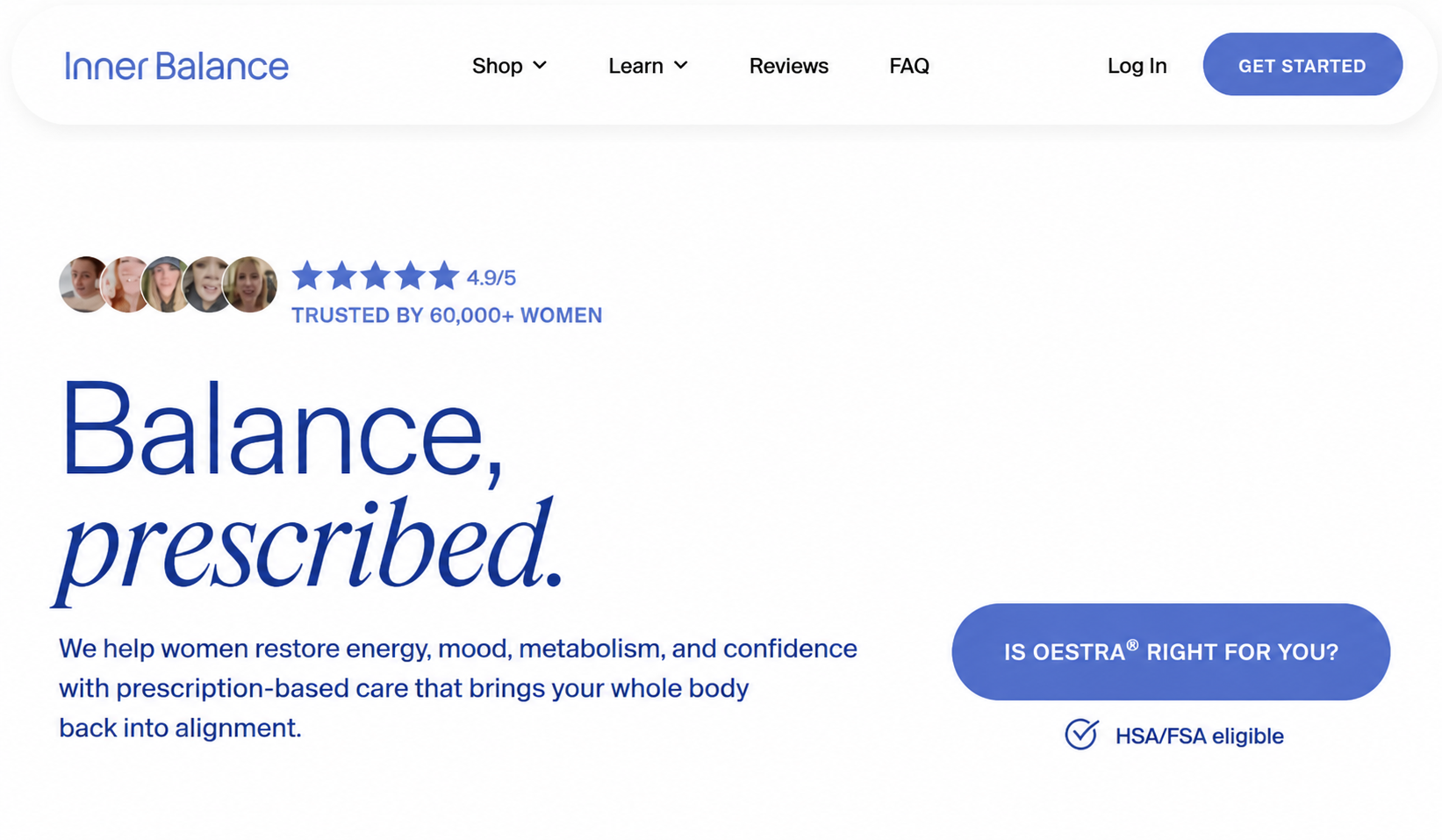
Task: Open the FAQ page
Action: coord(908,66)
